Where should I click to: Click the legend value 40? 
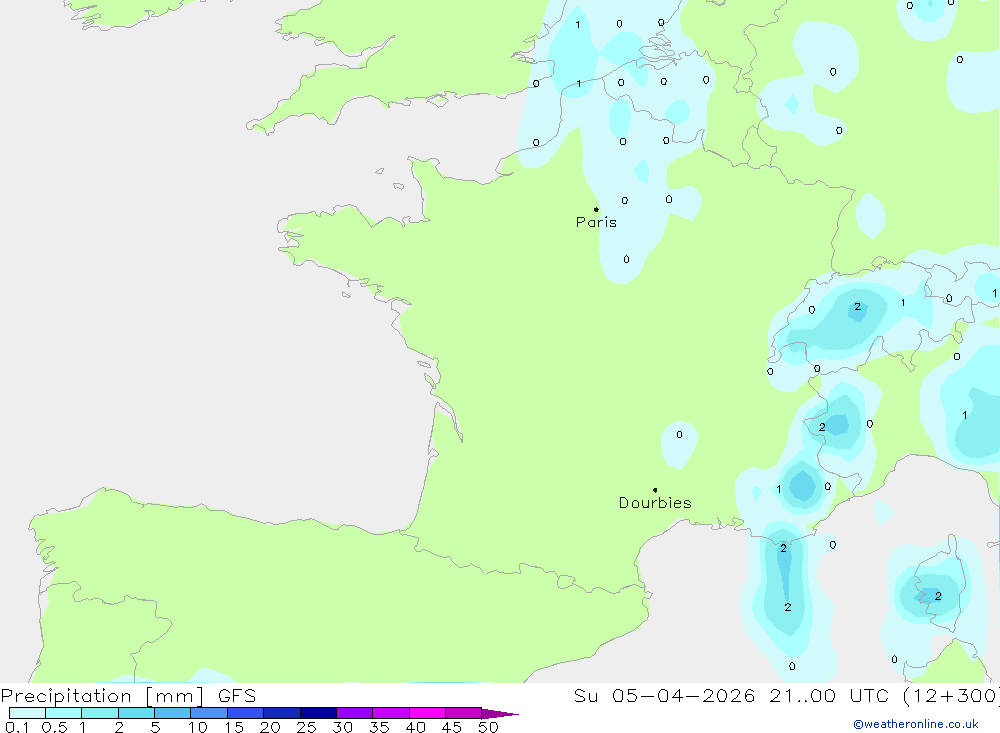pos(415,727)
